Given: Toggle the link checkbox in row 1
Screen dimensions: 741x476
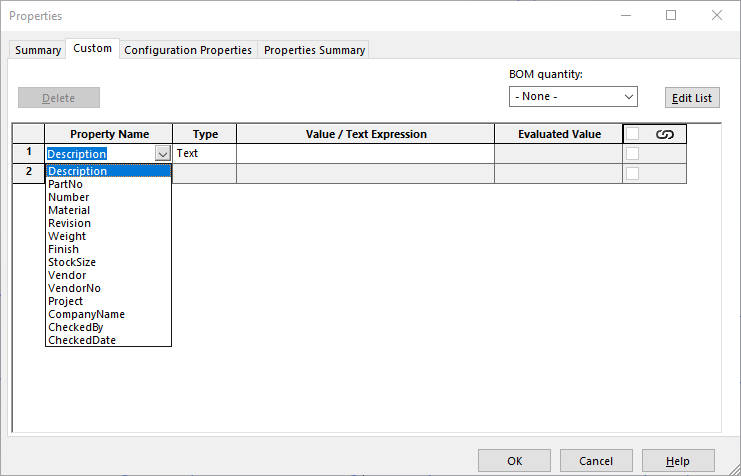Looking at the screenshot, I should pyautogui.click(x=632, y=154).
